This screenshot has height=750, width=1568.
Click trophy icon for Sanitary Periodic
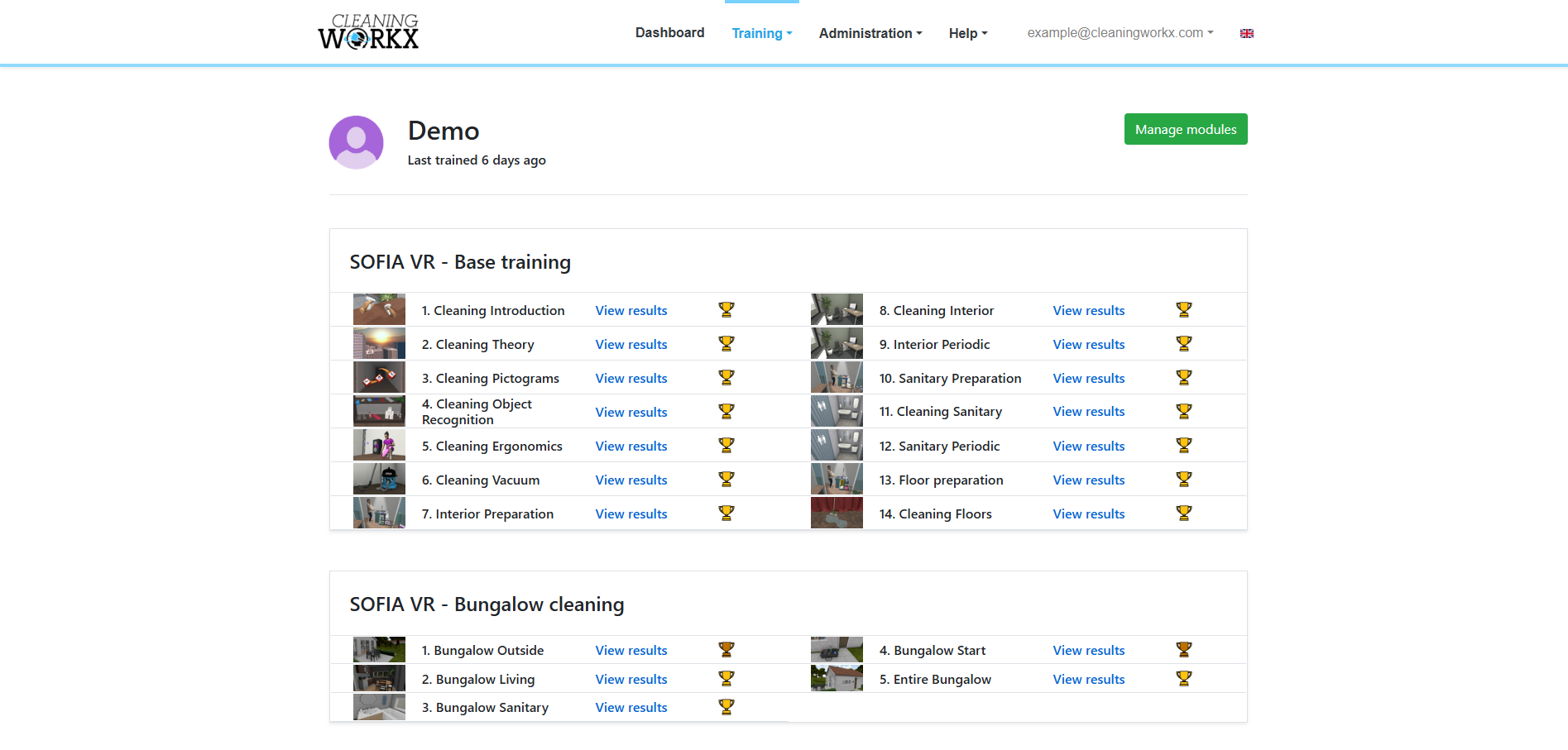(1184, 445)
